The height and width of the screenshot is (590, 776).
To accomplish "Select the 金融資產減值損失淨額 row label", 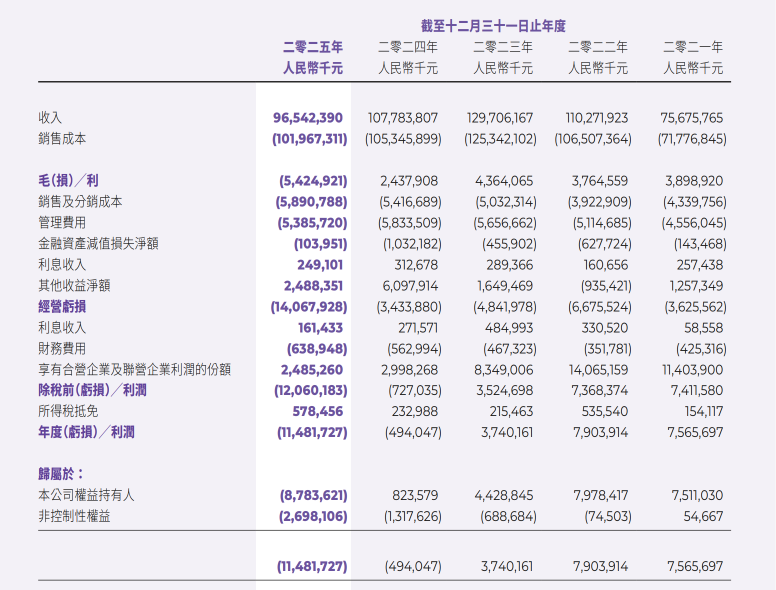I will tap(98, 244).
